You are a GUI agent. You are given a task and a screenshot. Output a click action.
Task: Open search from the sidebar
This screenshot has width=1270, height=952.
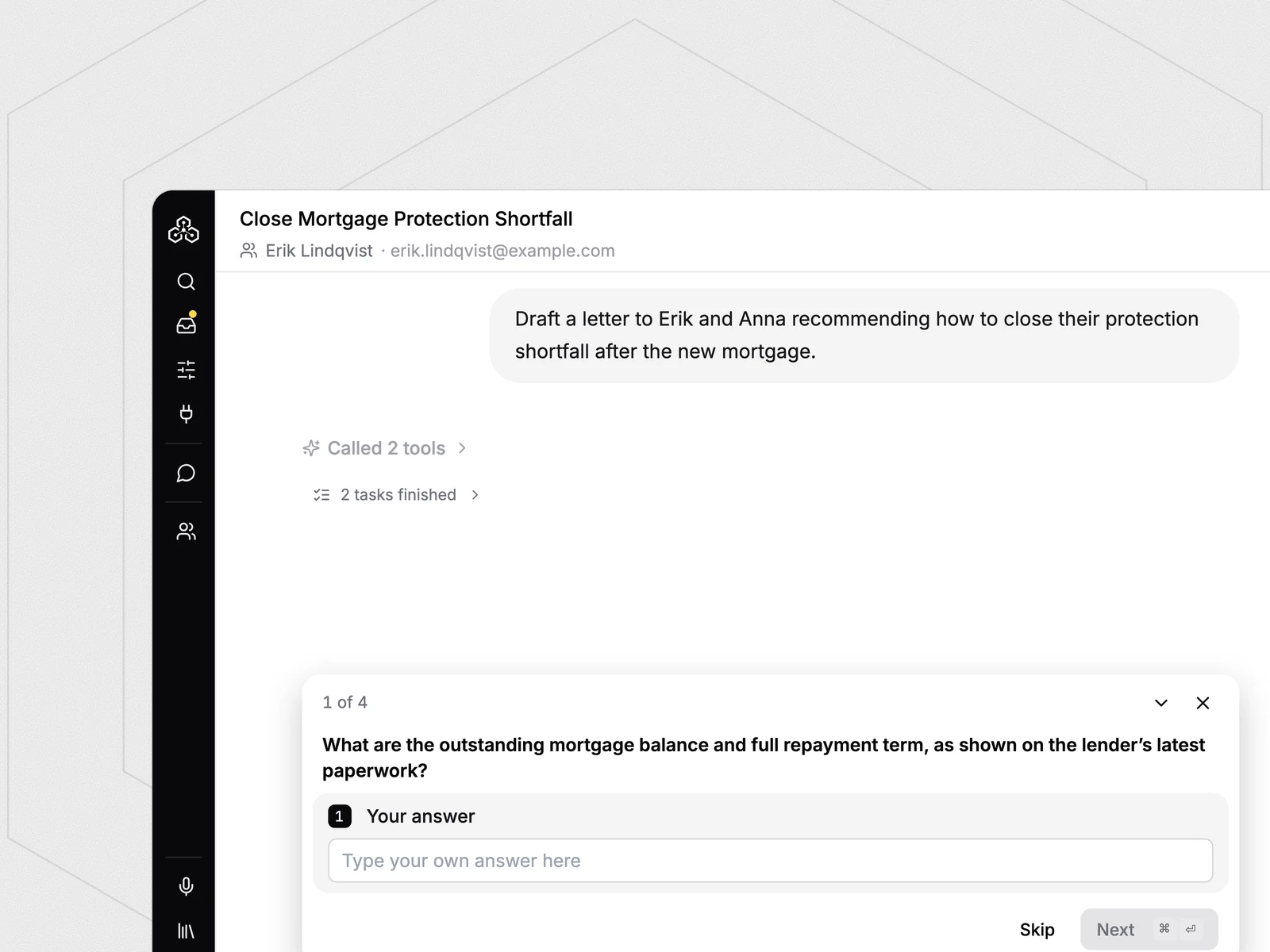[186, 282]
